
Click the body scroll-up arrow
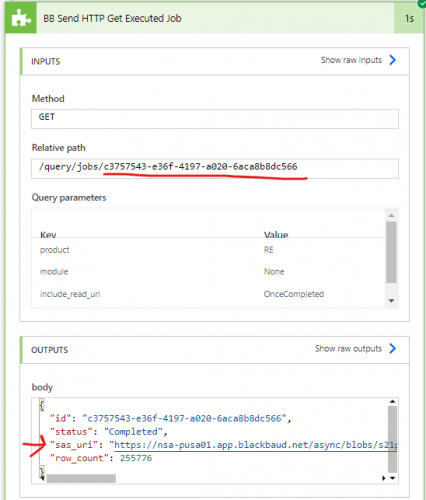click(392, 402)
